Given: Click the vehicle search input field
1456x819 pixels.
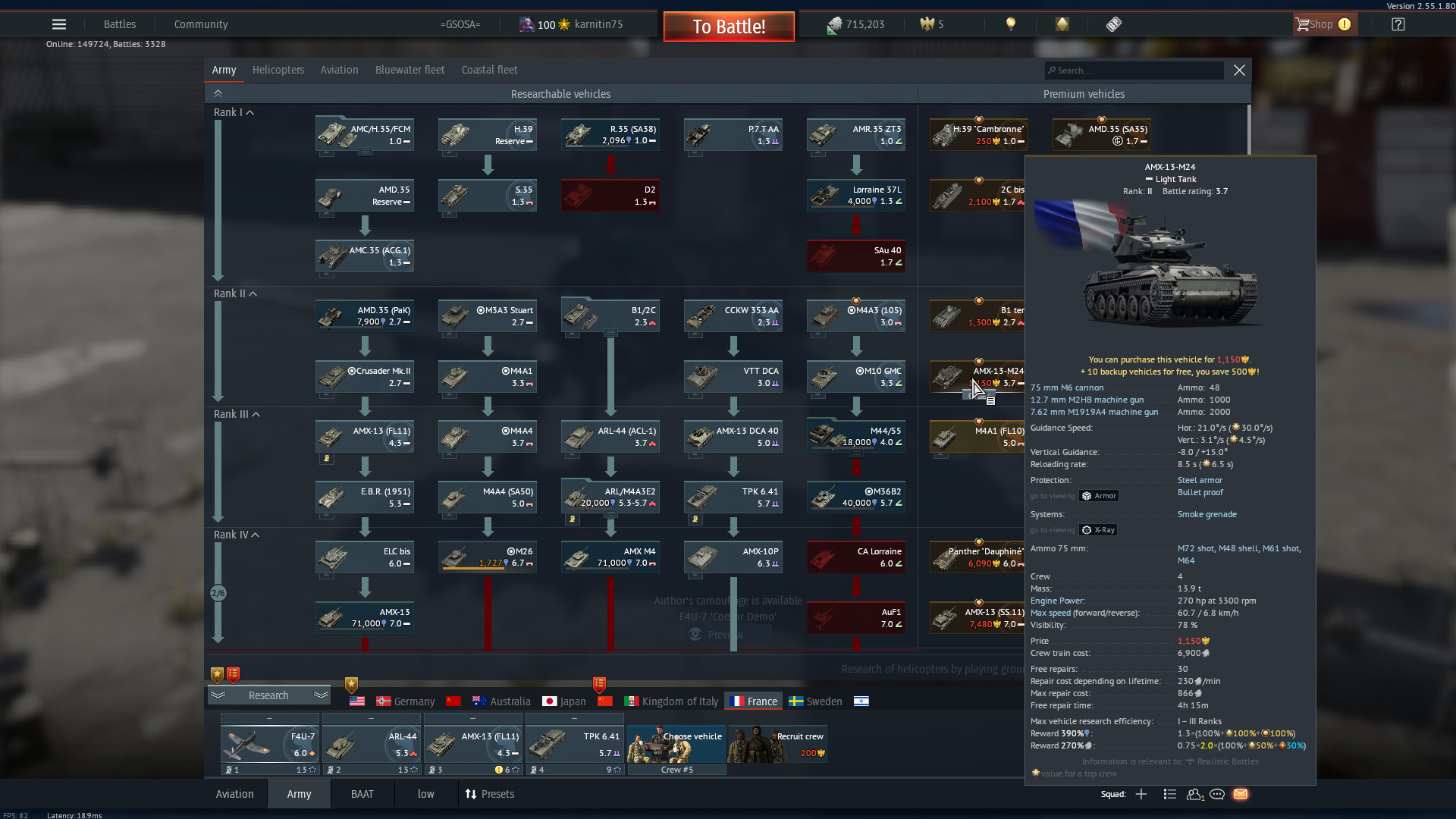Looking at the screenshot, I should (x=1135, y=71).
